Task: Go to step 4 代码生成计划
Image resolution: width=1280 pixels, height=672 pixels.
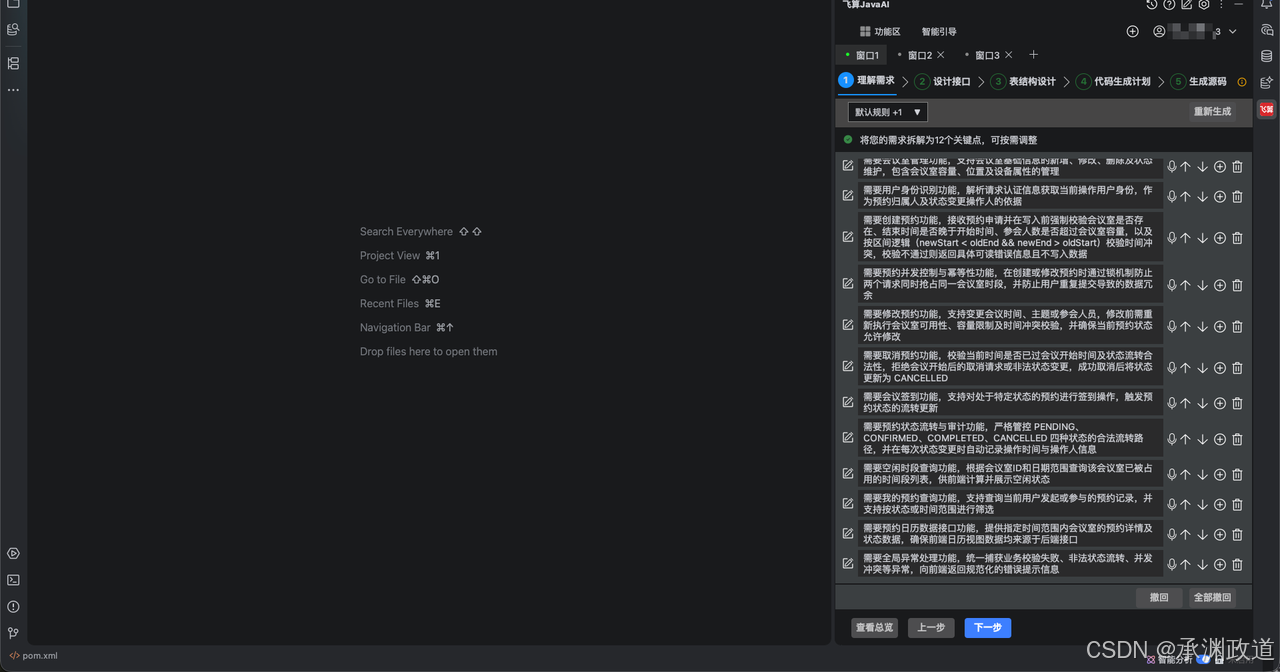Action: pyautogui.click(x=1113, y=82)
